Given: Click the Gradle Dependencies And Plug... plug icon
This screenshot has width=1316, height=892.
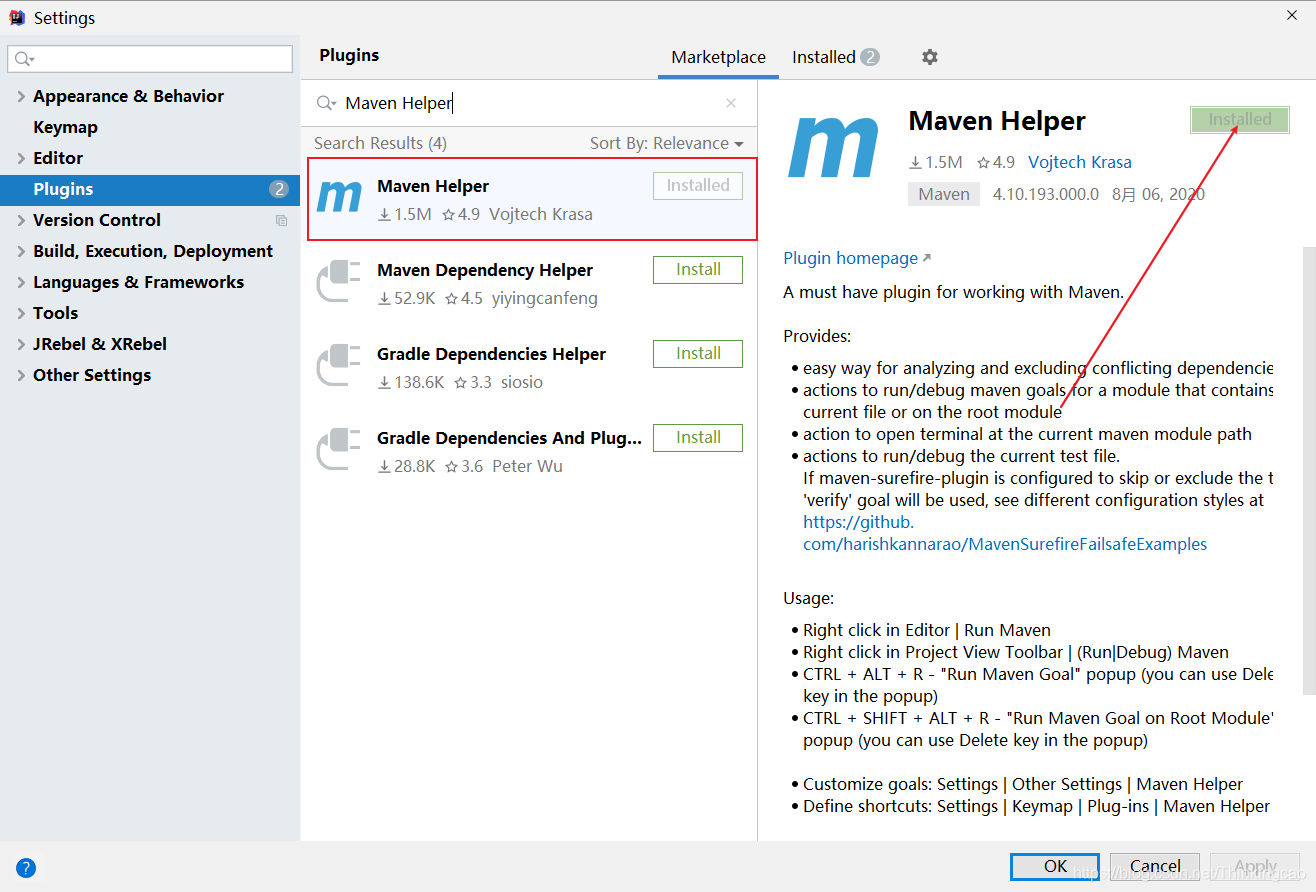Looking at the screenshot, I should [339, 450].
